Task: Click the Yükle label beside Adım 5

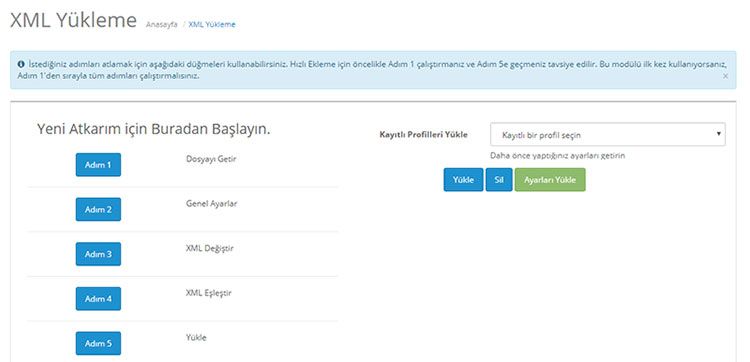Action: (x=196, y=337)
